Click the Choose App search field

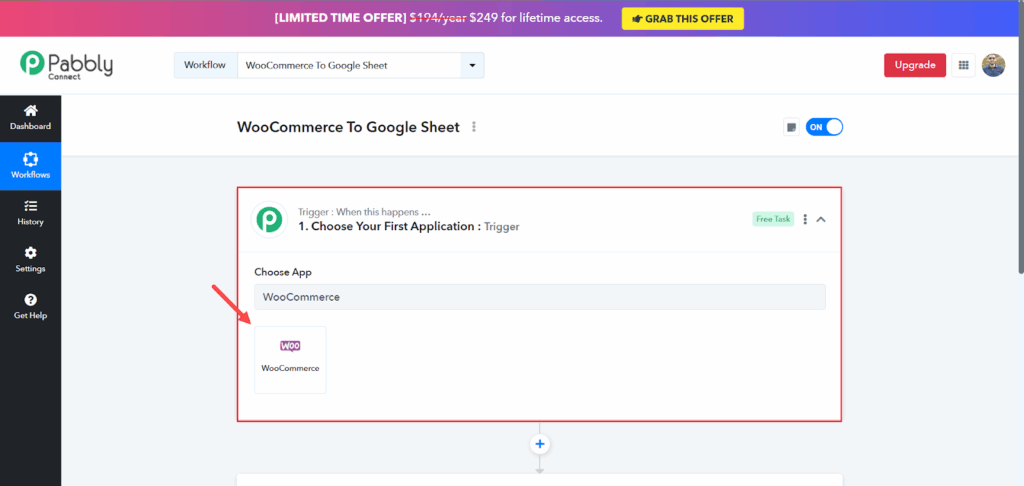coord(539,297)
